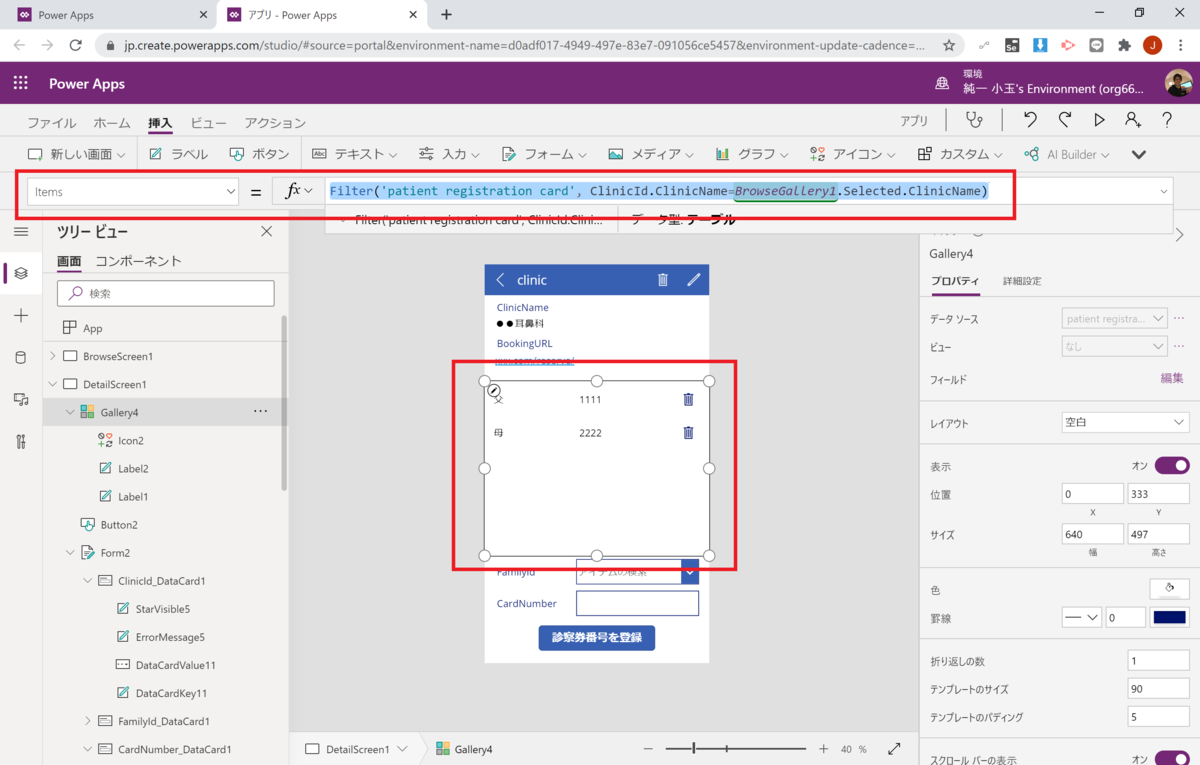Adjust the zoom level slider

tap(735, 749)
